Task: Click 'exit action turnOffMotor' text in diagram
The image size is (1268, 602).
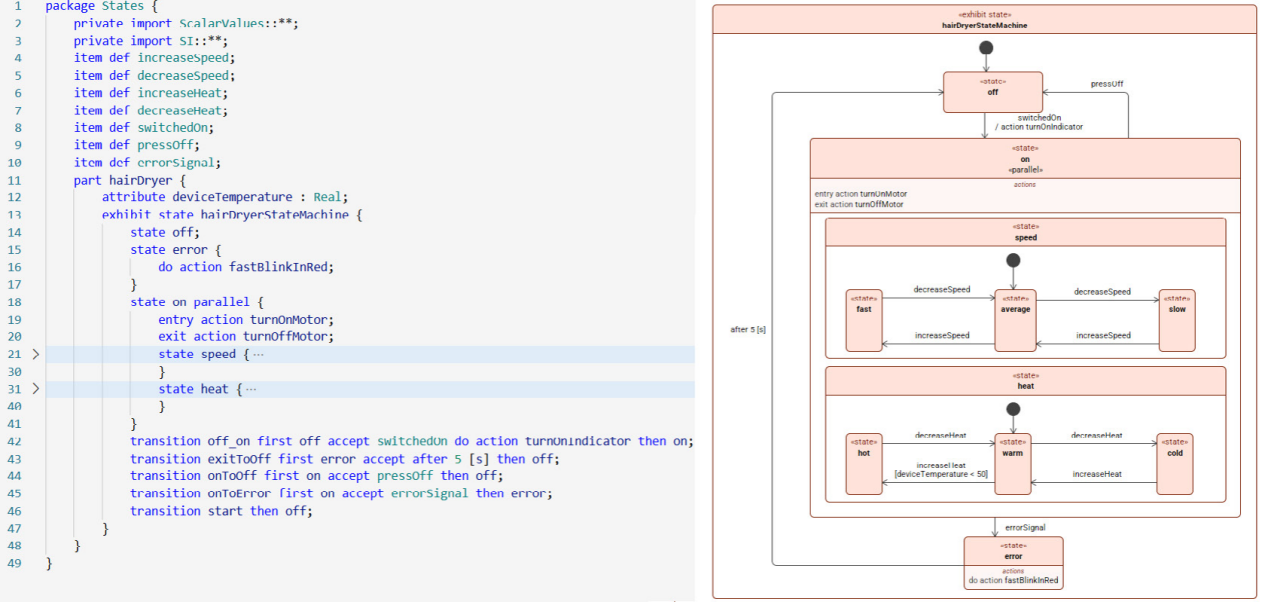Action: point(859,204)
